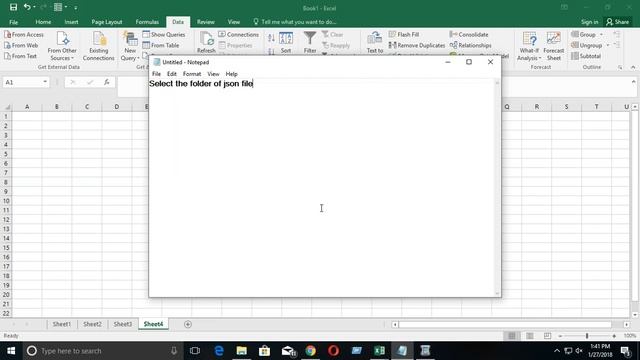
Task: Switch to Page Layout view button
Action: (529, 336)
